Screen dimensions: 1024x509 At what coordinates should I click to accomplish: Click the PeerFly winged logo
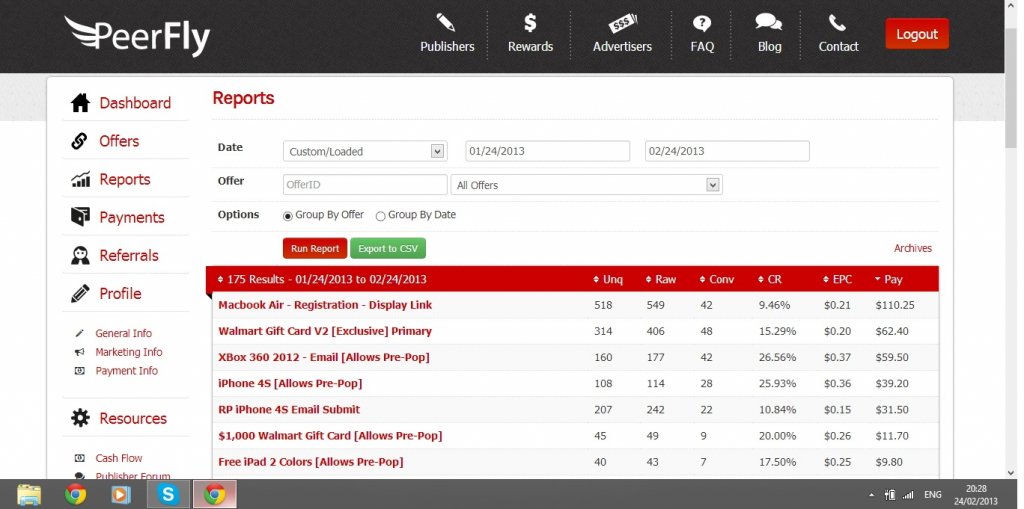137,36
